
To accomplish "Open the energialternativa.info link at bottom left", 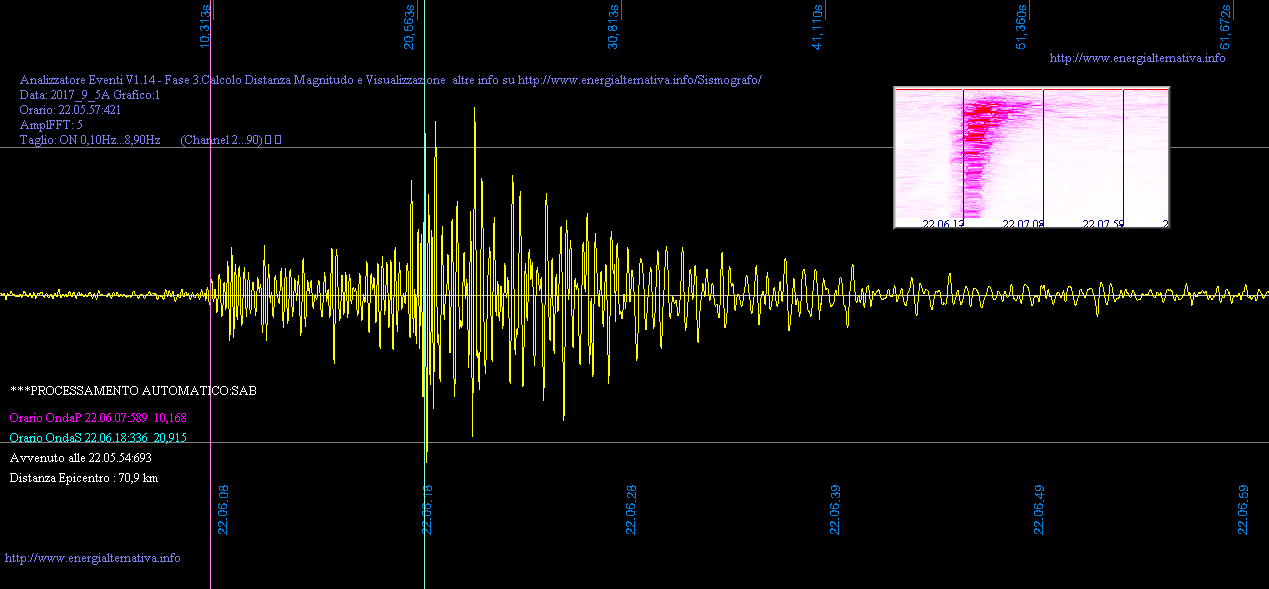I will (x=93, y=558).
